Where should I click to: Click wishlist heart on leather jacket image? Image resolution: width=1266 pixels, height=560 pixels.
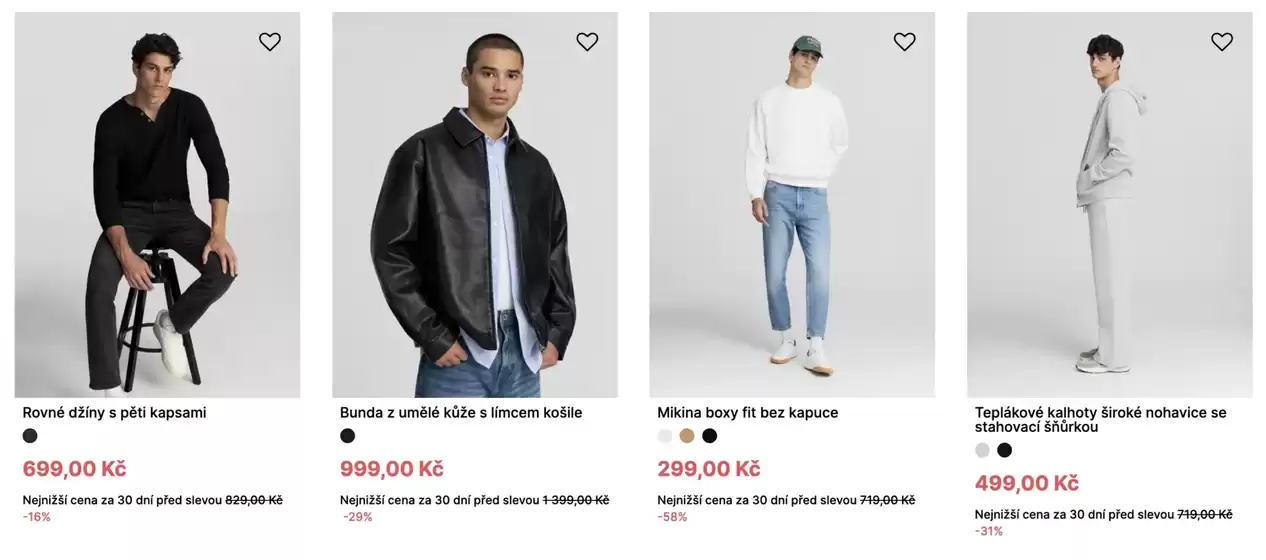pos(587,42)
